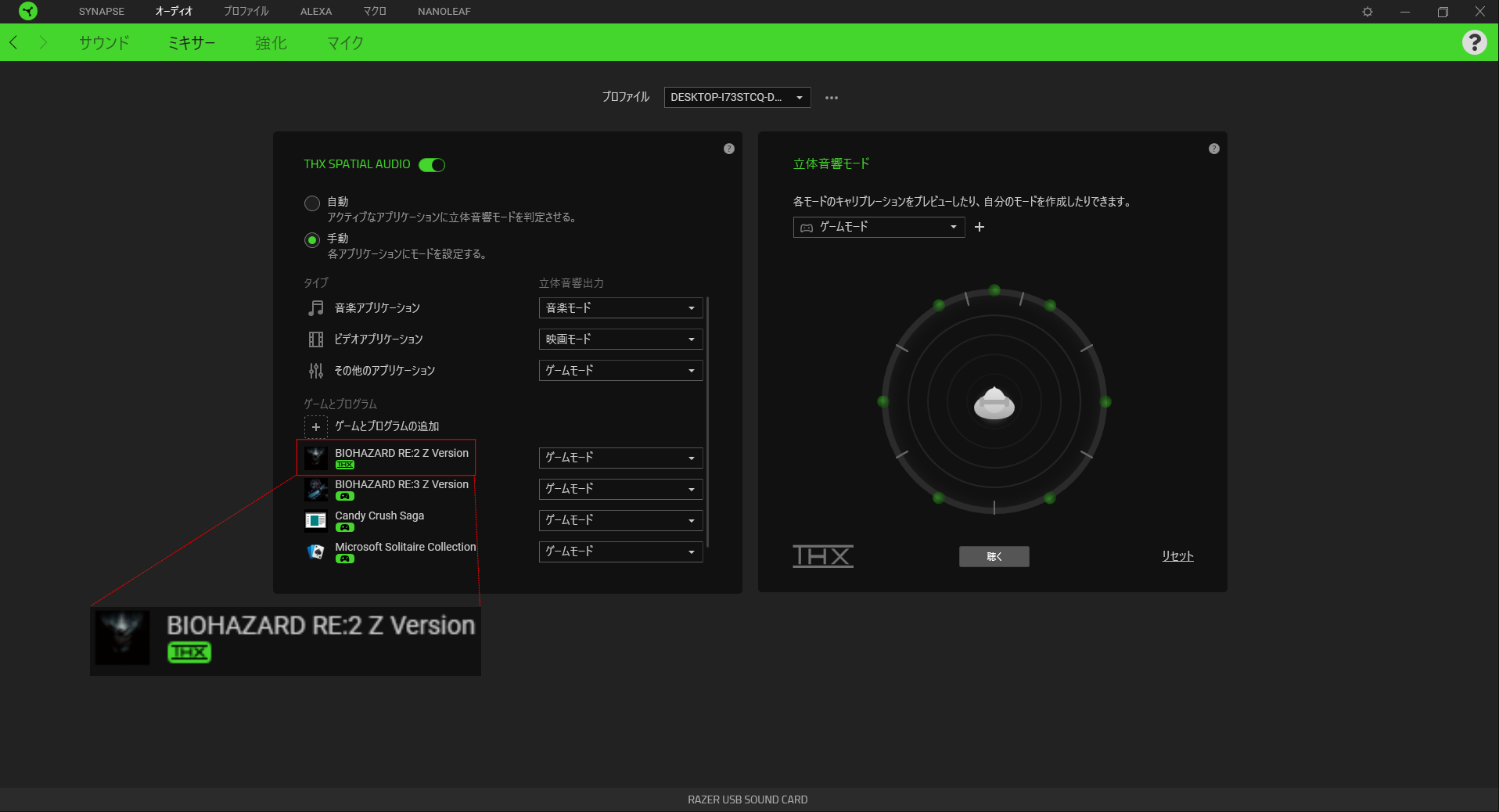1499x812 pixels.
Task: Open 映画モード dropdown for video applications
Action: pos(620,340)
